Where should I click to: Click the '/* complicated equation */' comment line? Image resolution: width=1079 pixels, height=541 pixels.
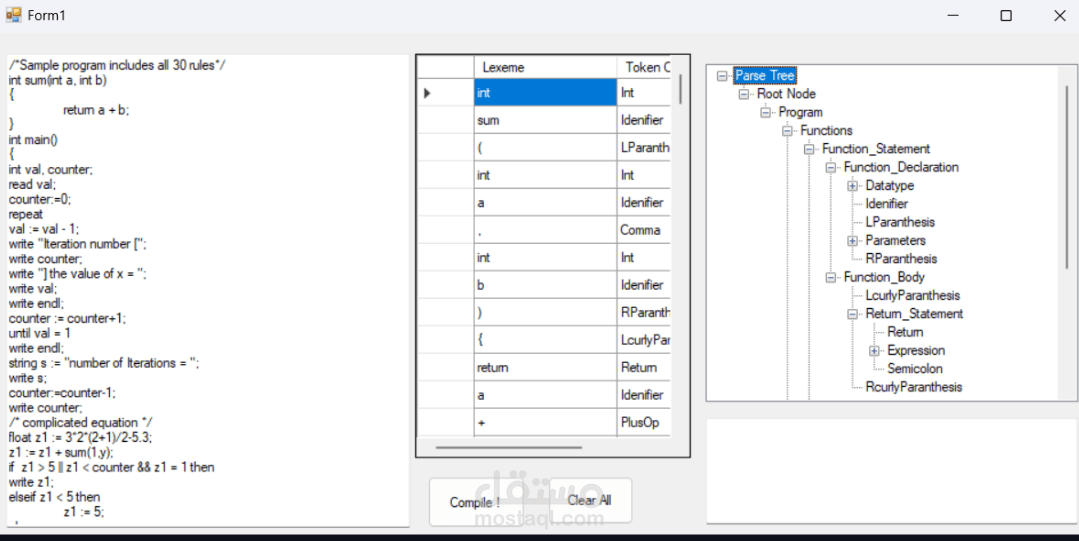(x=81, y=423)
